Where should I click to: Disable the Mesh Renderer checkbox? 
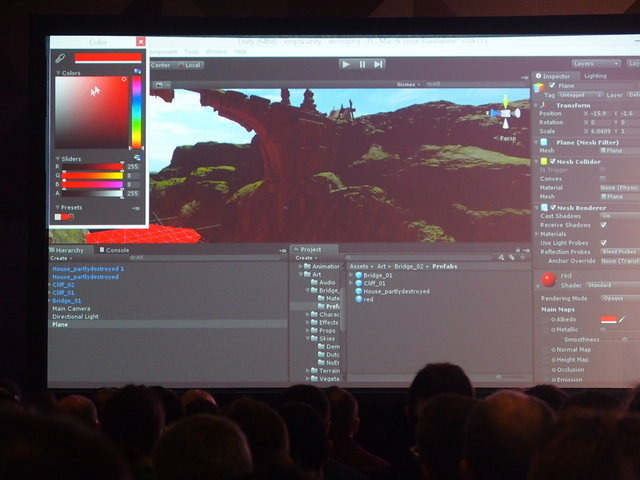pos(553,207)
